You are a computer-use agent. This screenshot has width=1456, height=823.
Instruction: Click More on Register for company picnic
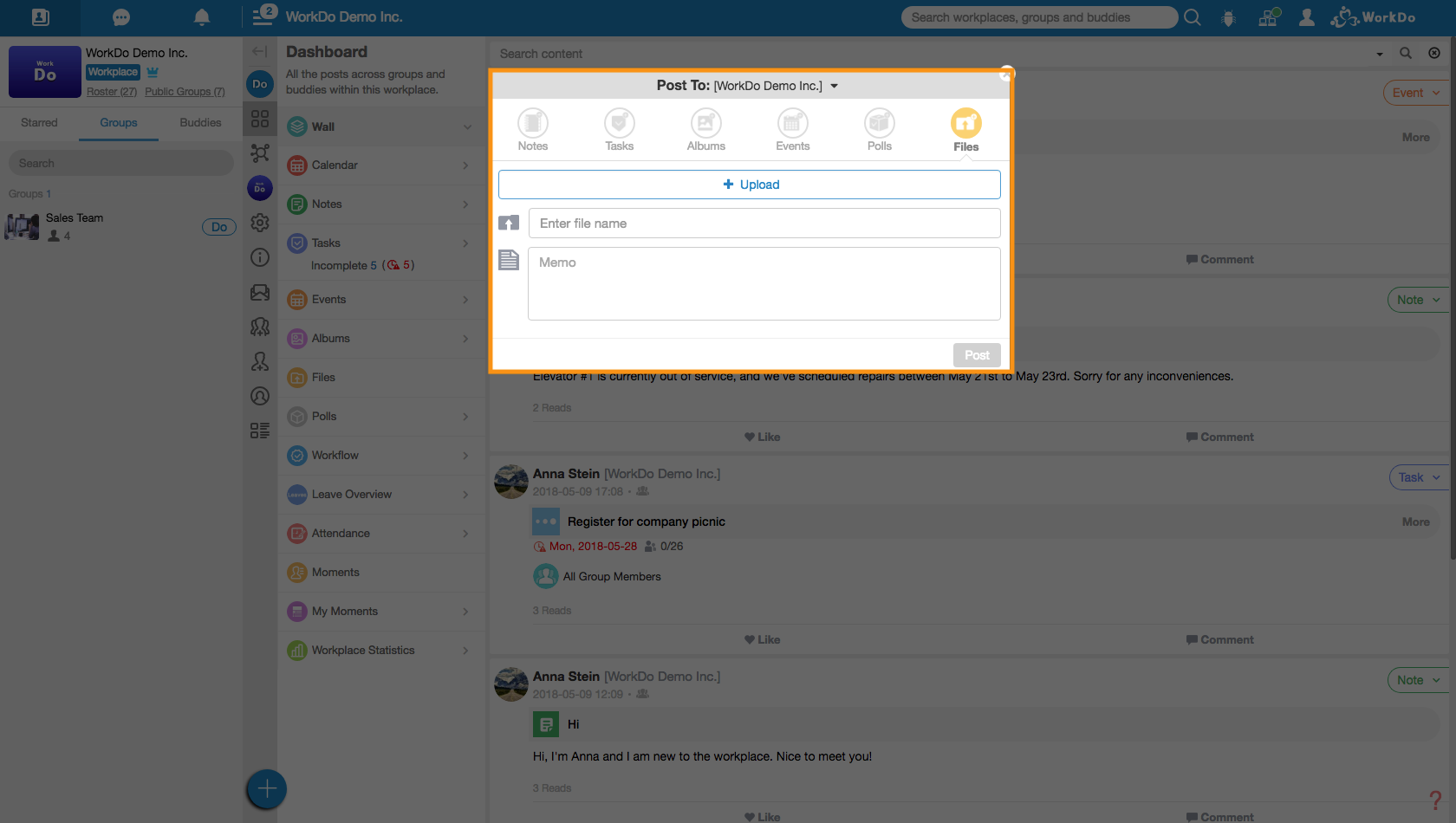pos(1416,522)
